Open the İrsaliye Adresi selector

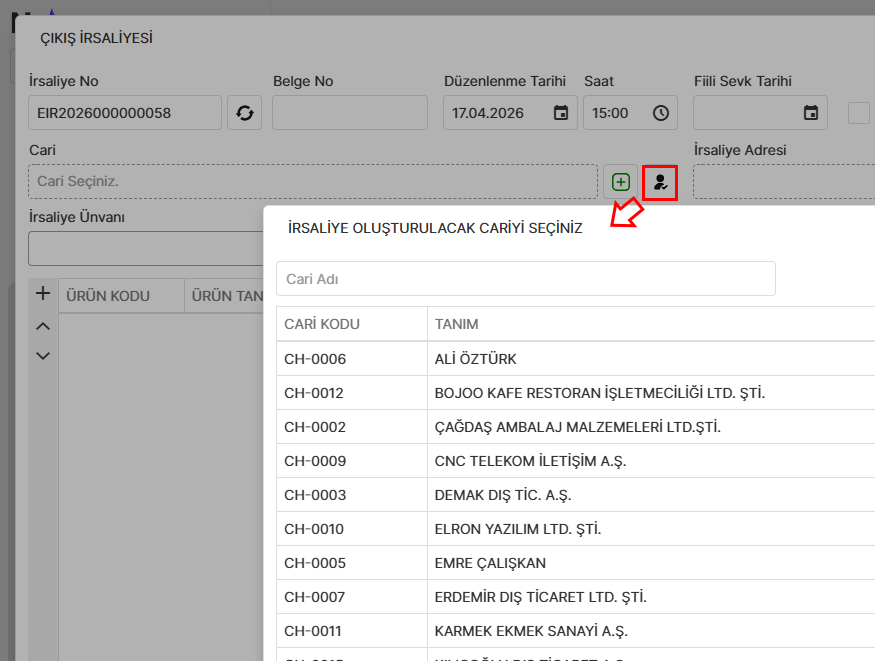(x=784, y=181)
